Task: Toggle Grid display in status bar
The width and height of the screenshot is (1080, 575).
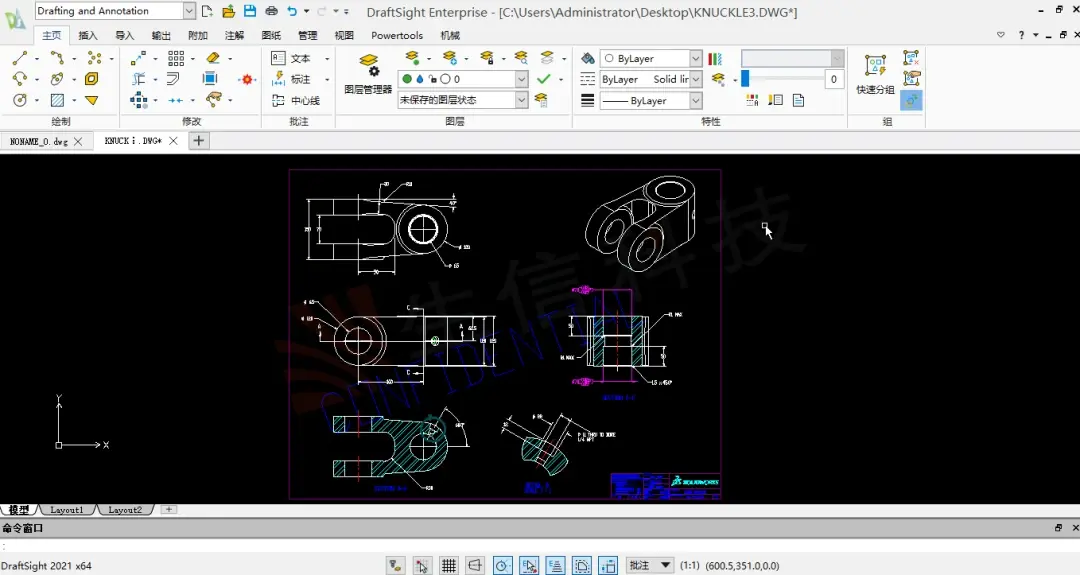Action: [x=449, y=565]
